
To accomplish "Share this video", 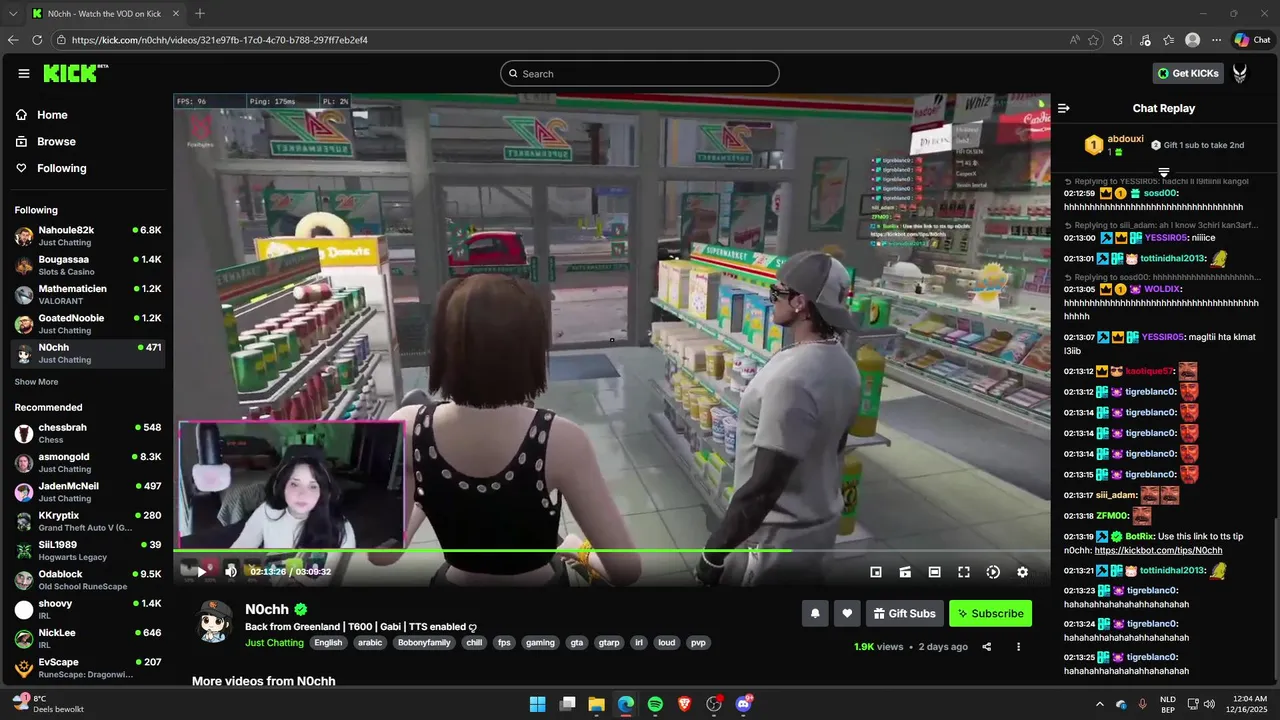I will point(987,647).
